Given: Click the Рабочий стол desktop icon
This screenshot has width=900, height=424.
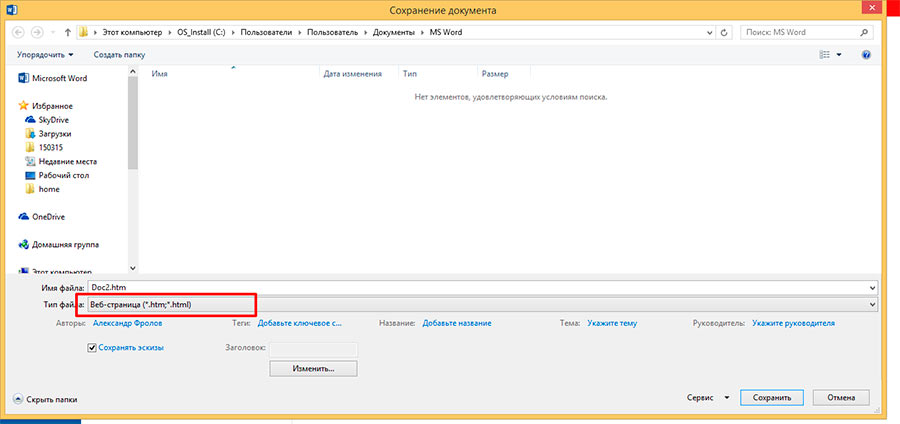Looking at the screenshot, I should click(x=30, y=175).
